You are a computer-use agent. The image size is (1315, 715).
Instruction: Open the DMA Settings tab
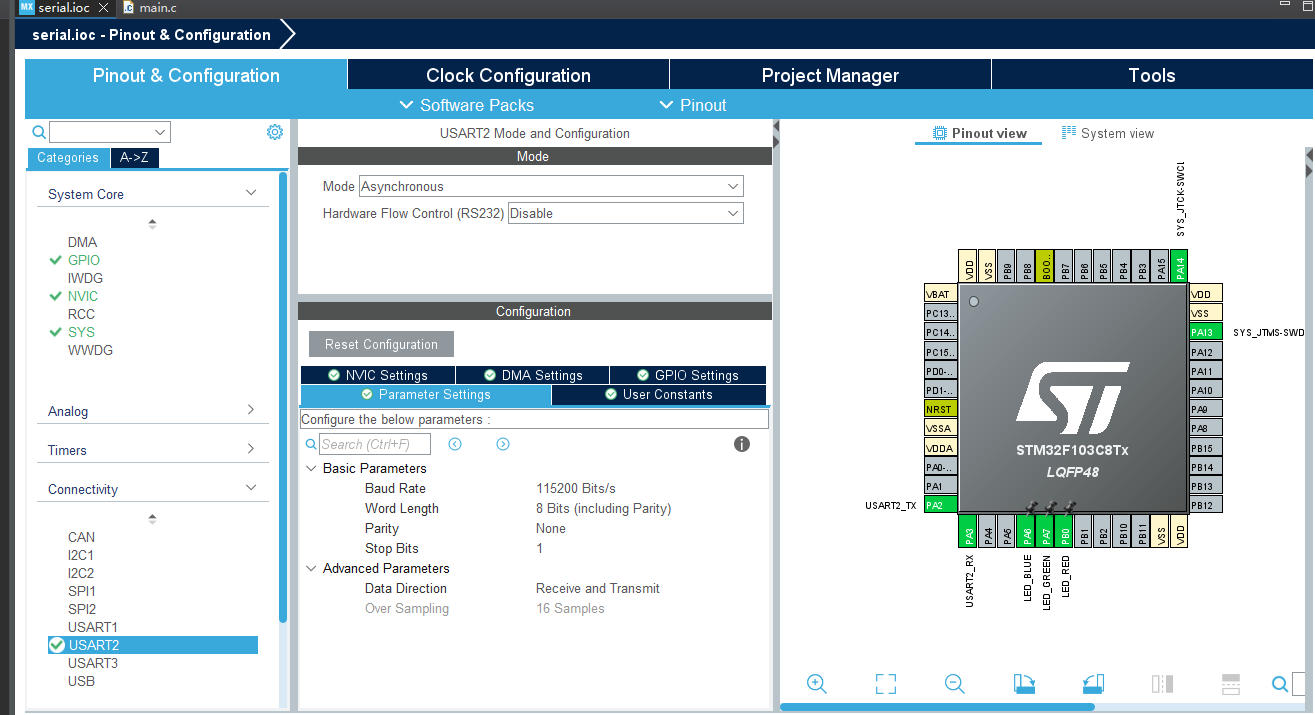[533, 375]
